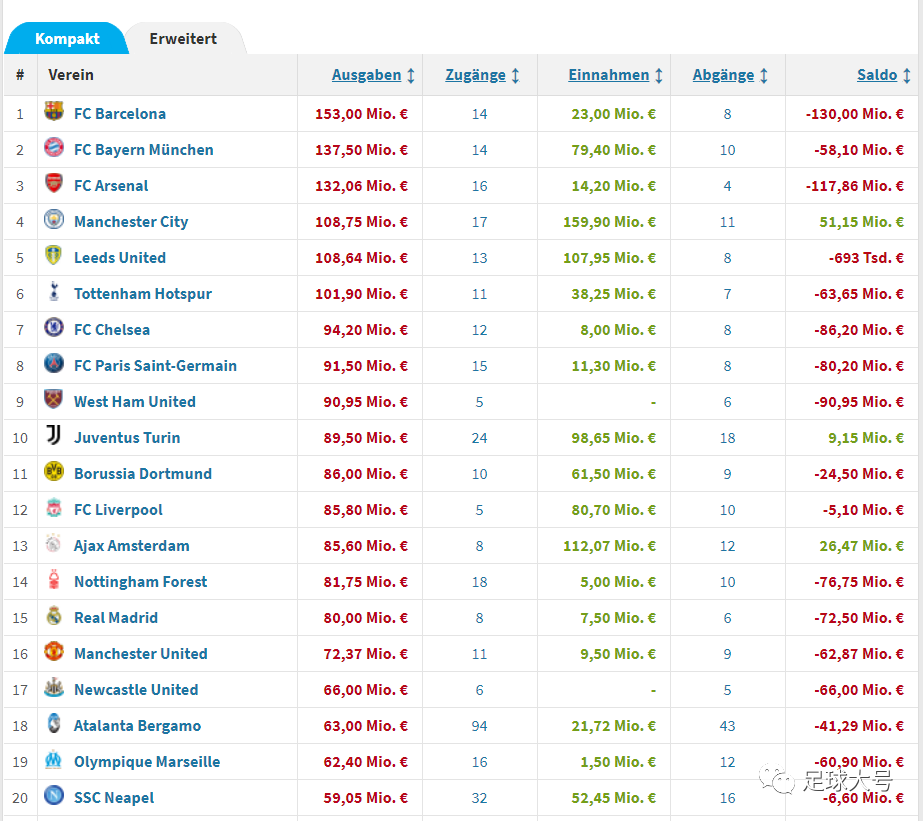Click the Manchester United crest icon

[54, 651]
